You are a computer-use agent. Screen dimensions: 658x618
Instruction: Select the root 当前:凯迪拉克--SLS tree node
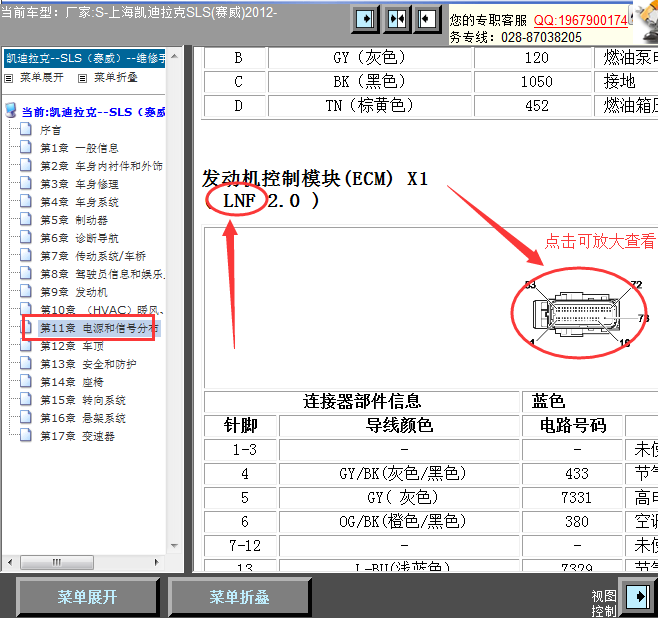(93, 112)
